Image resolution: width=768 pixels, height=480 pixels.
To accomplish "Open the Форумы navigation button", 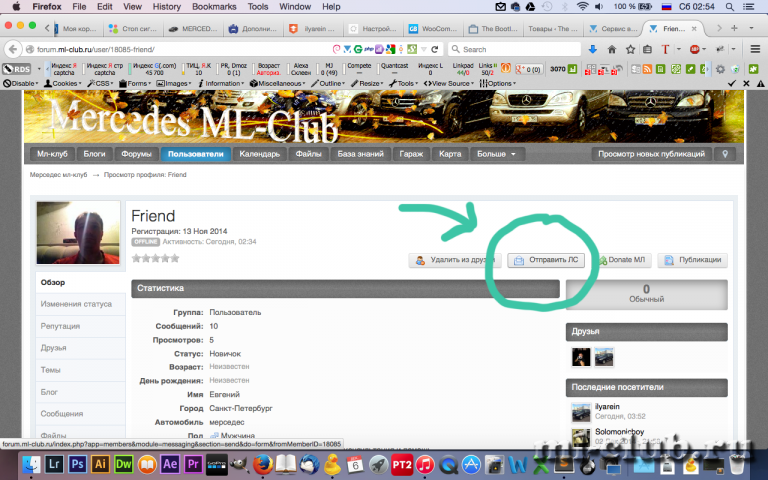I will click(136, 154).
